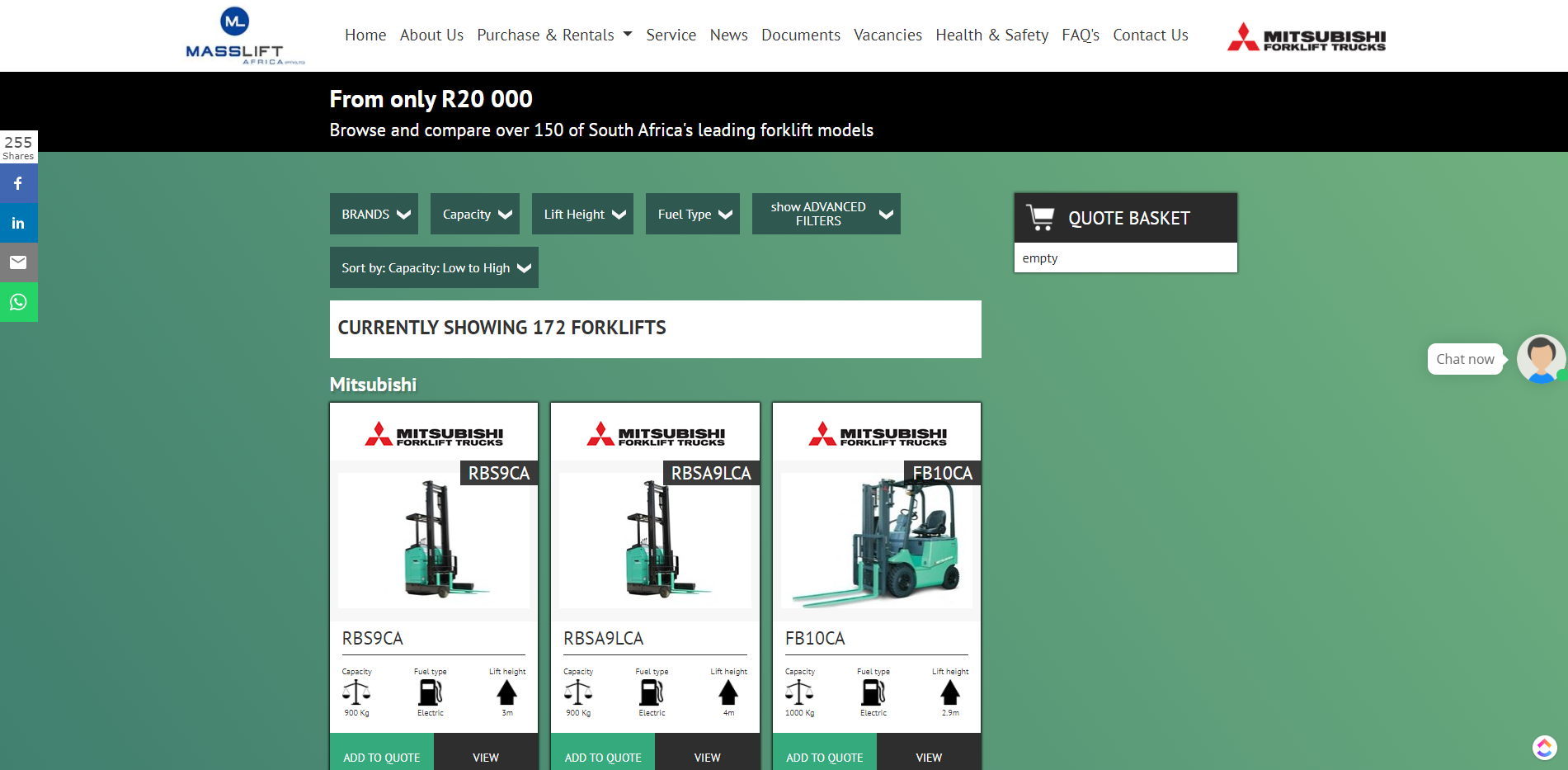Add the RBSA9LCA forklift to quote
Screen dimensions: 1568x770
[x=603, y=752]
